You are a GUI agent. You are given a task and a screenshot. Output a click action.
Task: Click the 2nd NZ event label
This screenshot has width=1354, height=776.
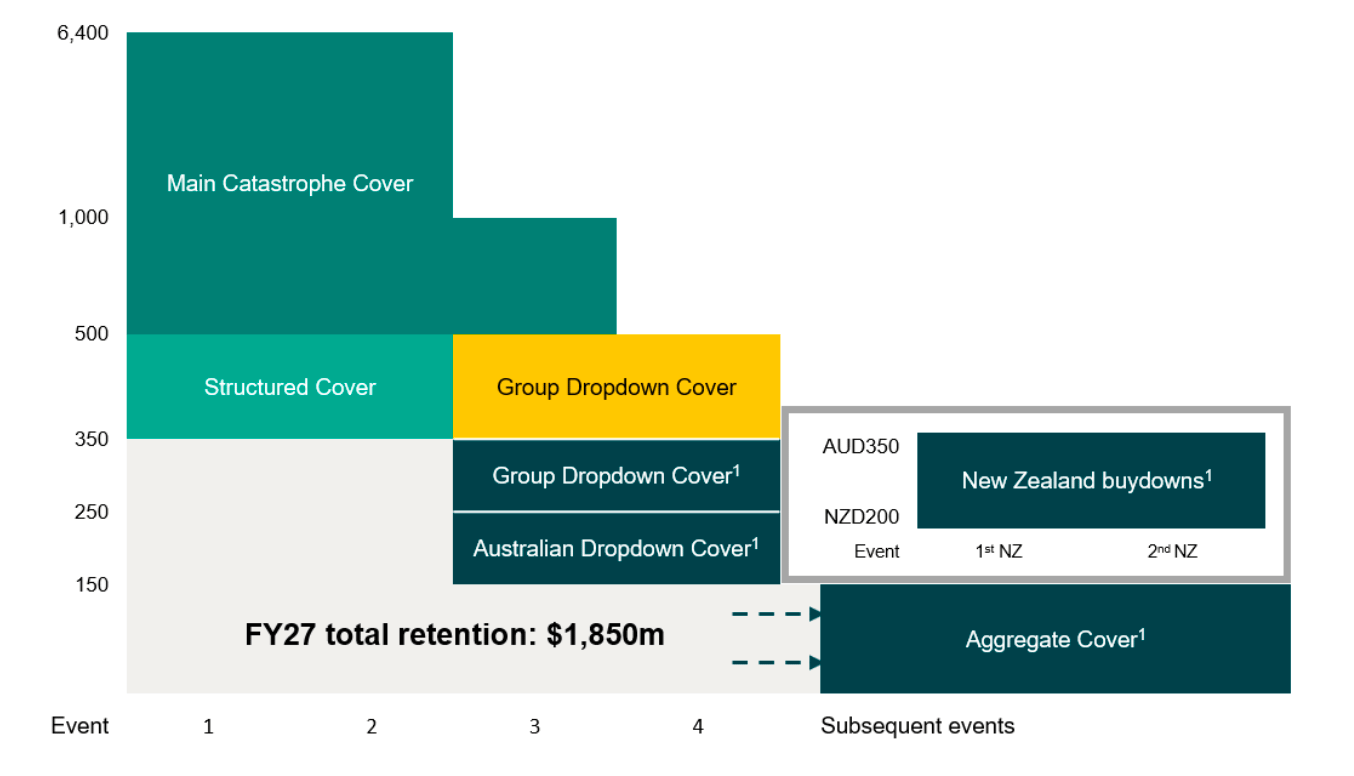click(1172, 551)
